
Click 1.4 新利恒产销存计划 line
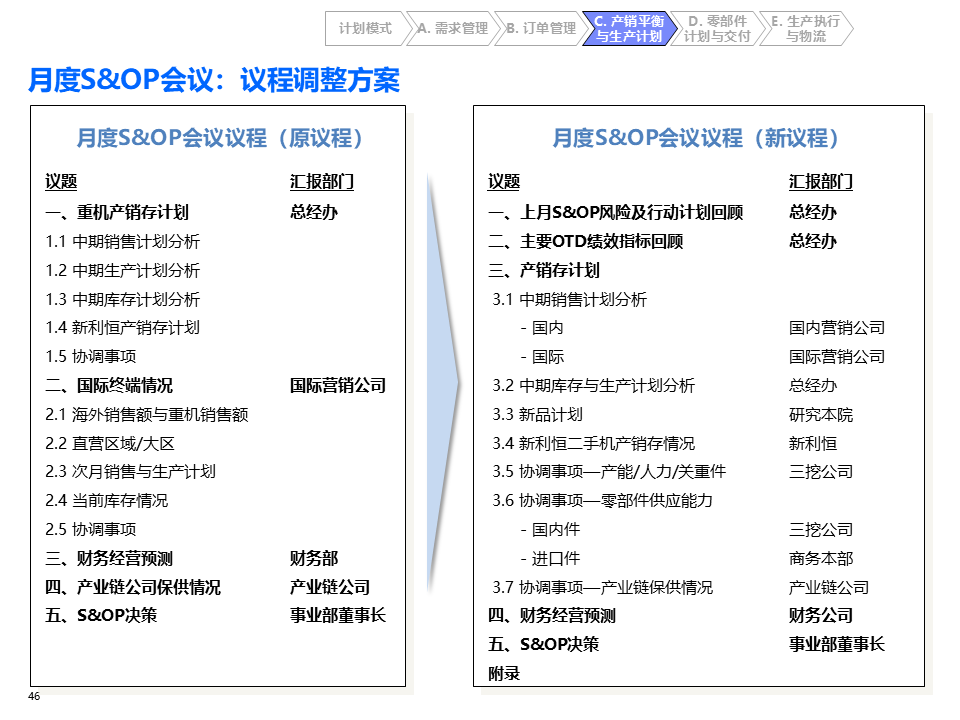(122, 328)
